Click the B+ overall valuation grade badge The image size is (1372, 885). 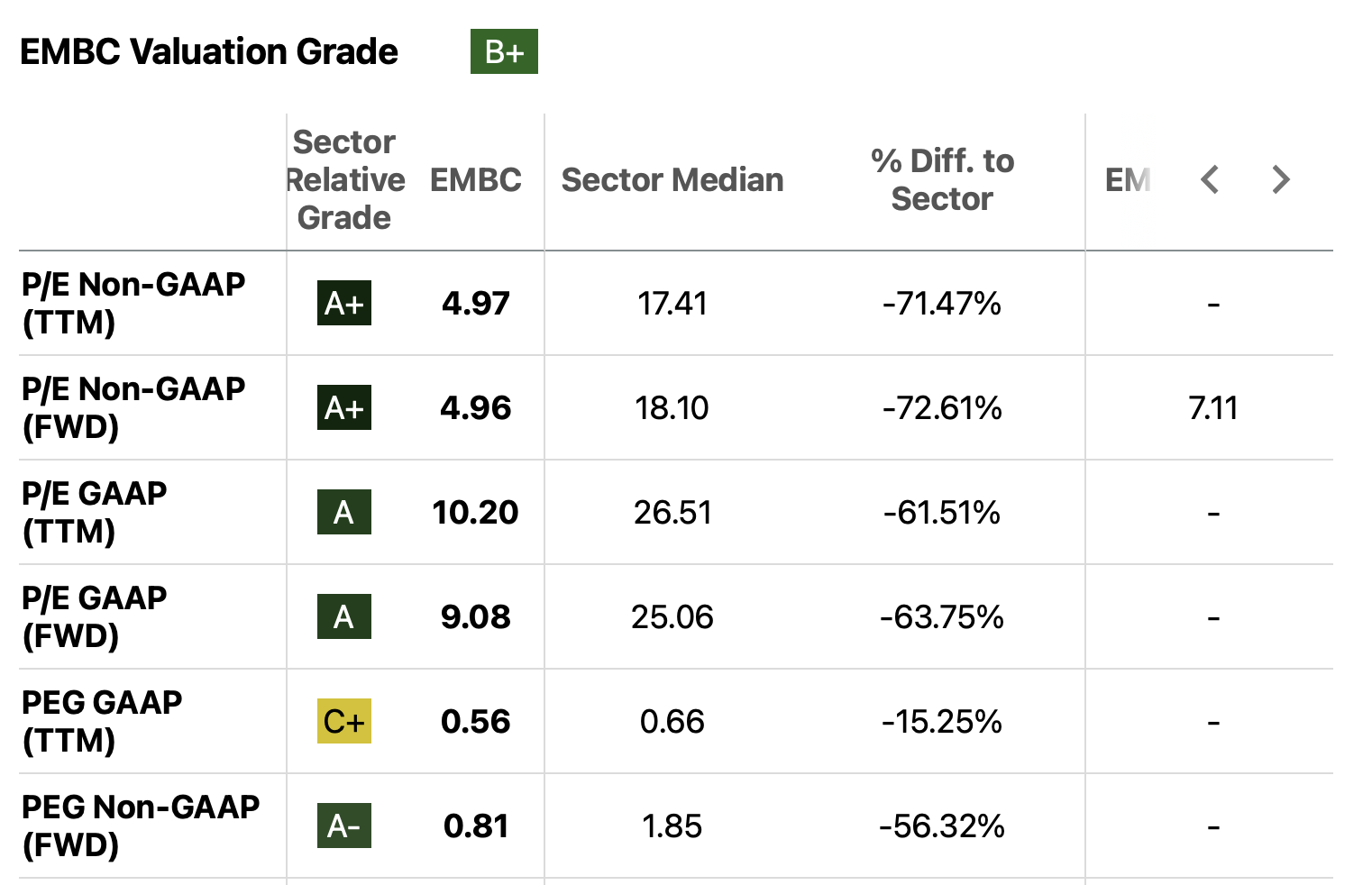click(x=504, y=51)
